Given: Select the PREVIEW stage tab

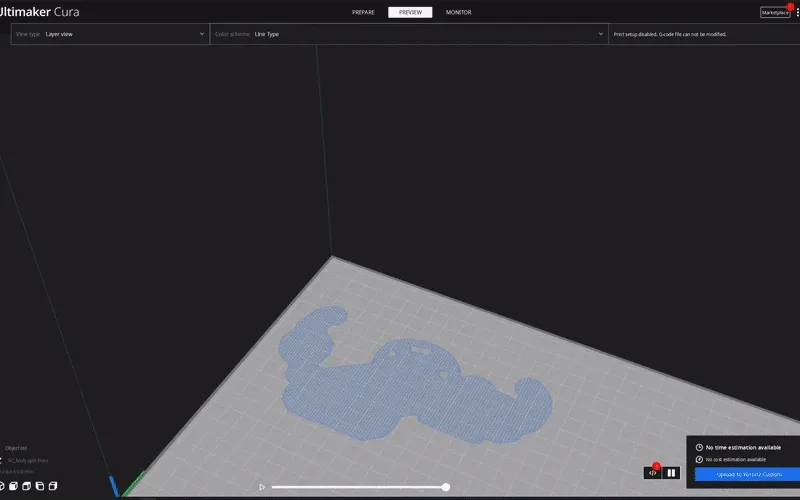Looking at the screenshot, I should coord(410,12).
